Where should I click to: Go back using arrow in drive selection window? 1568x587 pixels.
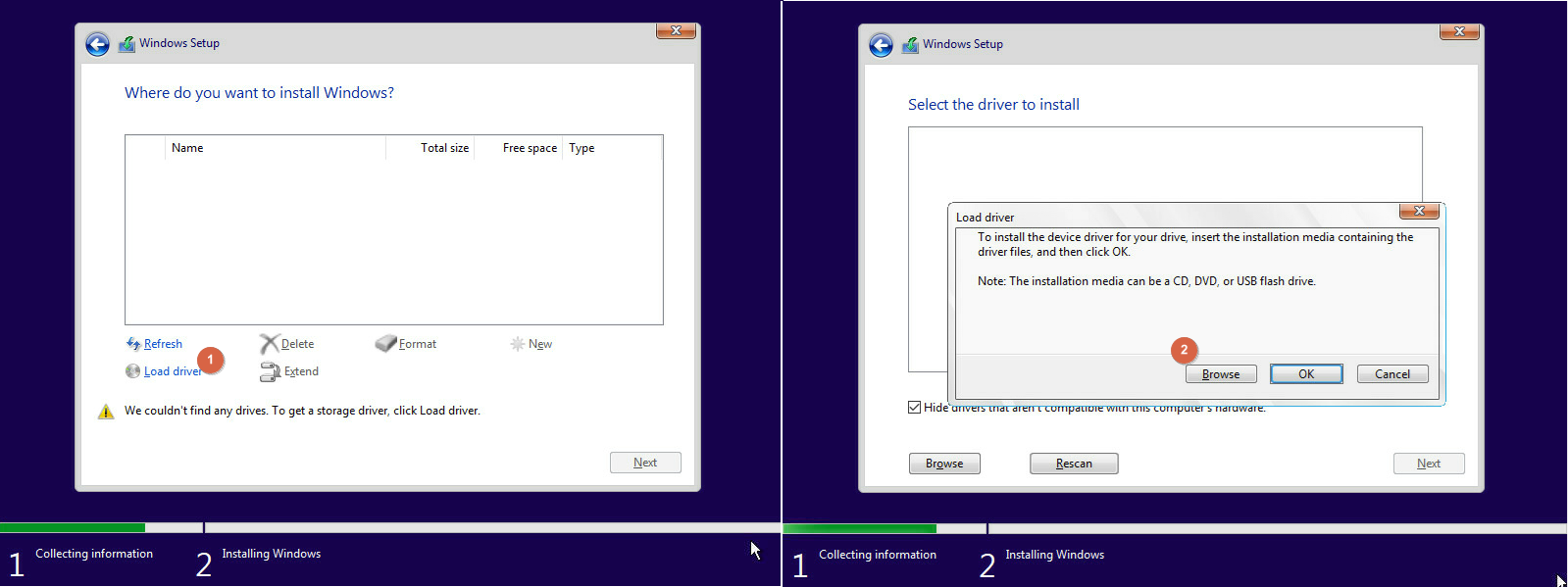pyautogui.click(x=97, y=44)
